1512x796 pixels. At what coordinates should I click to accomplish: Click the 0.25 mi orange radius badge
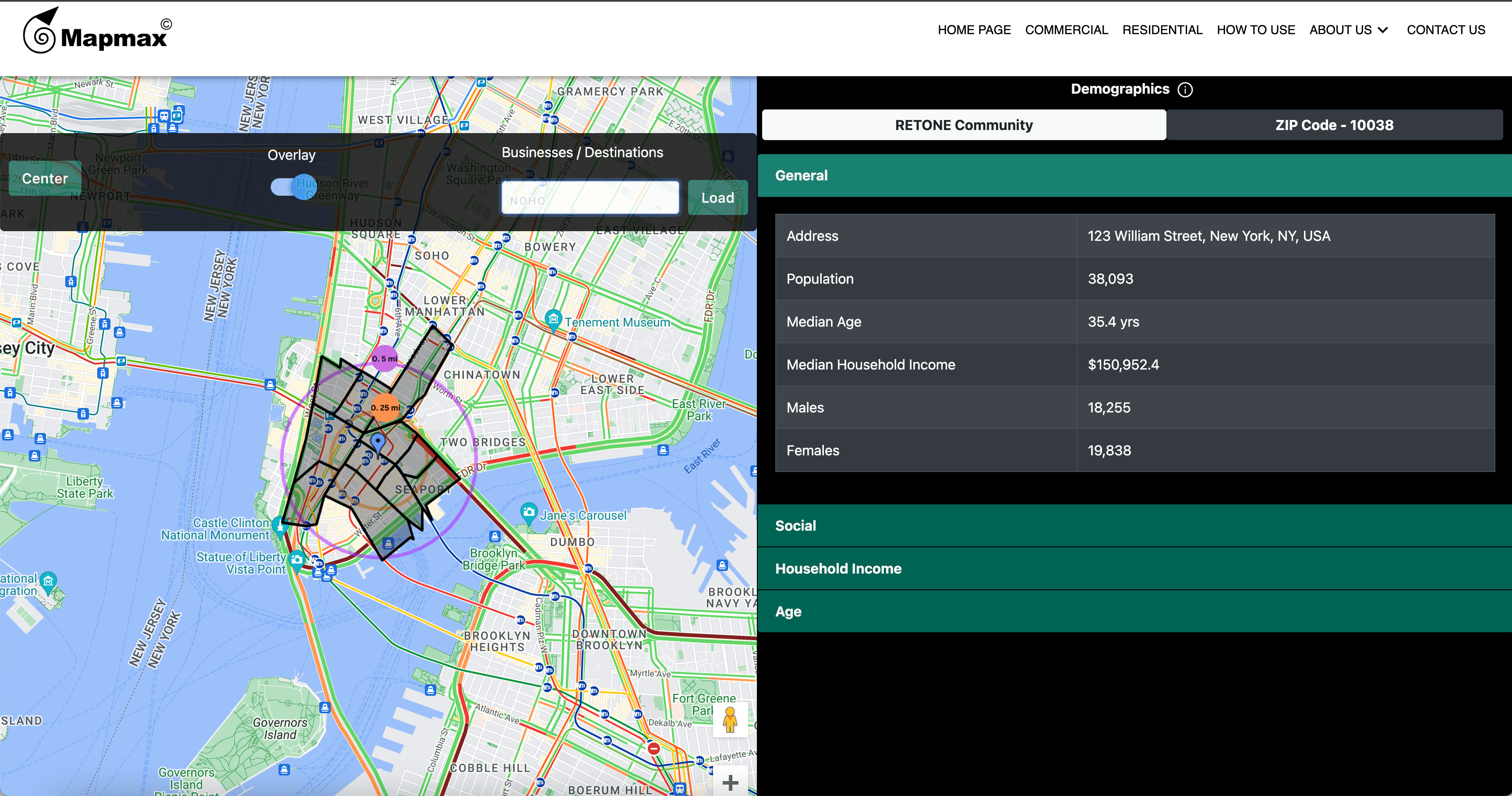385,408
